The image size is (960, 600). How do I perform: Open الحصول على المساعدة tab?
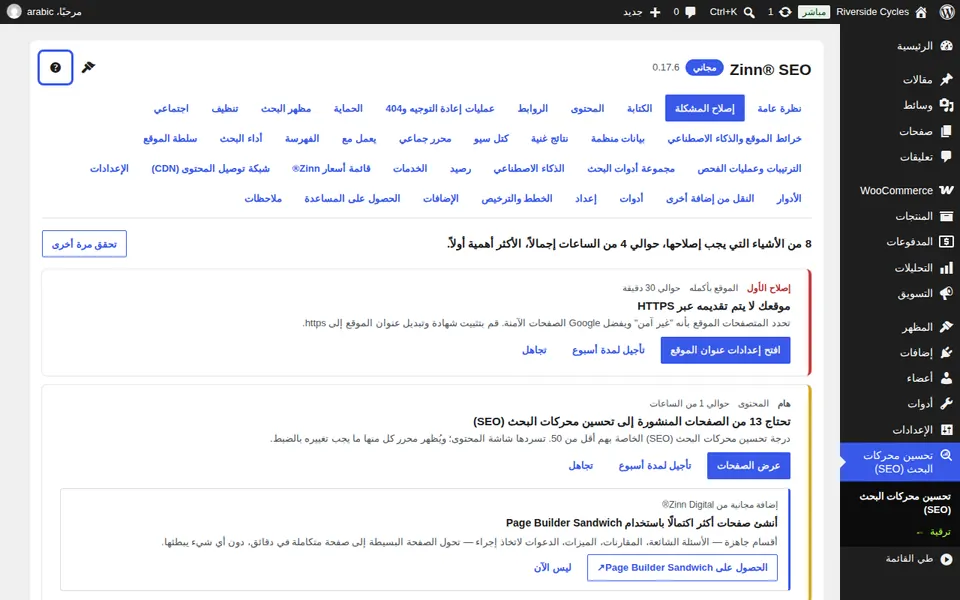coord(352,198)
